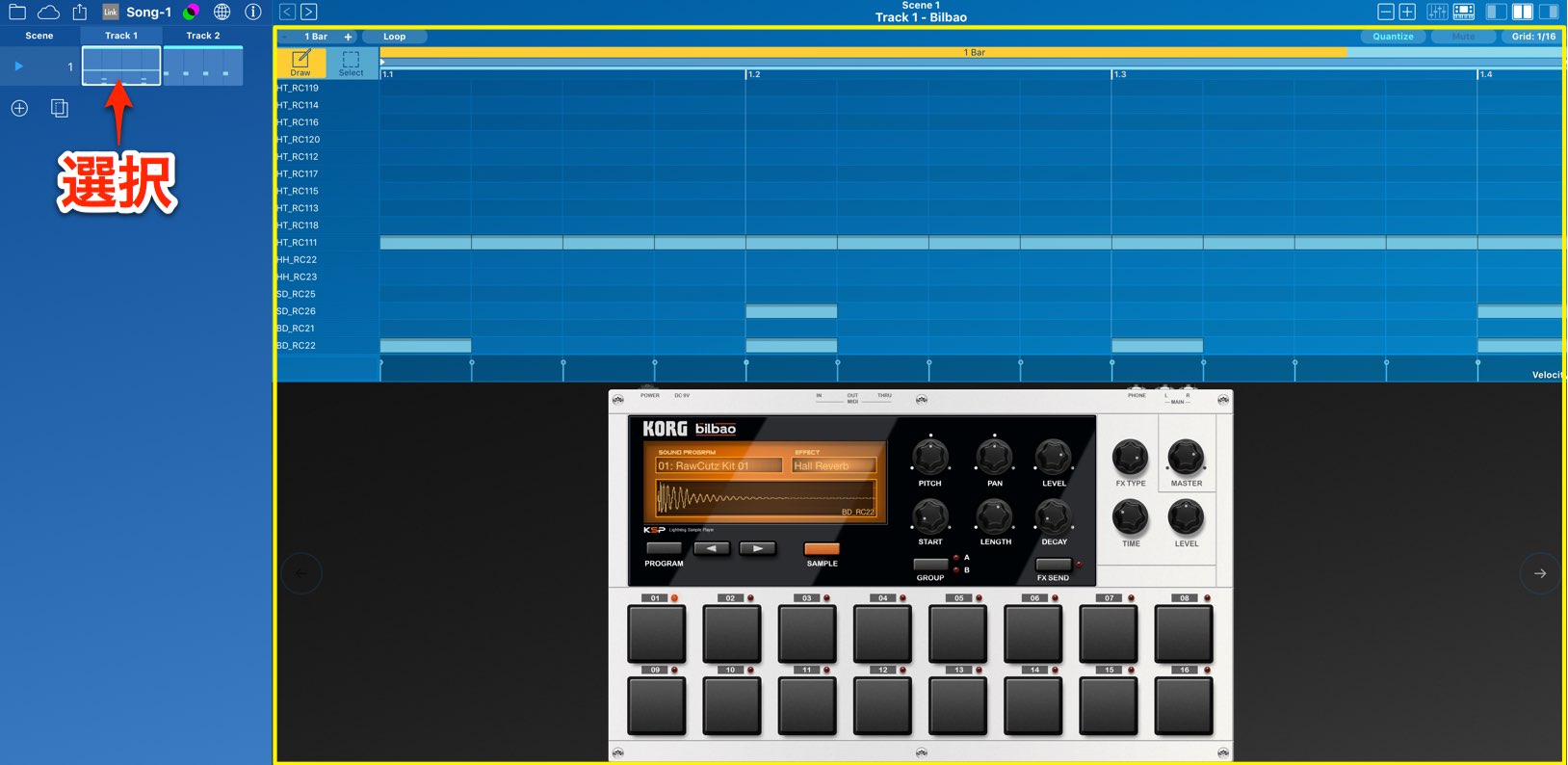This screenshot has height=765, width=1568.
Task: Toggle the GROUP A/B button
Action: pos(930,564)
